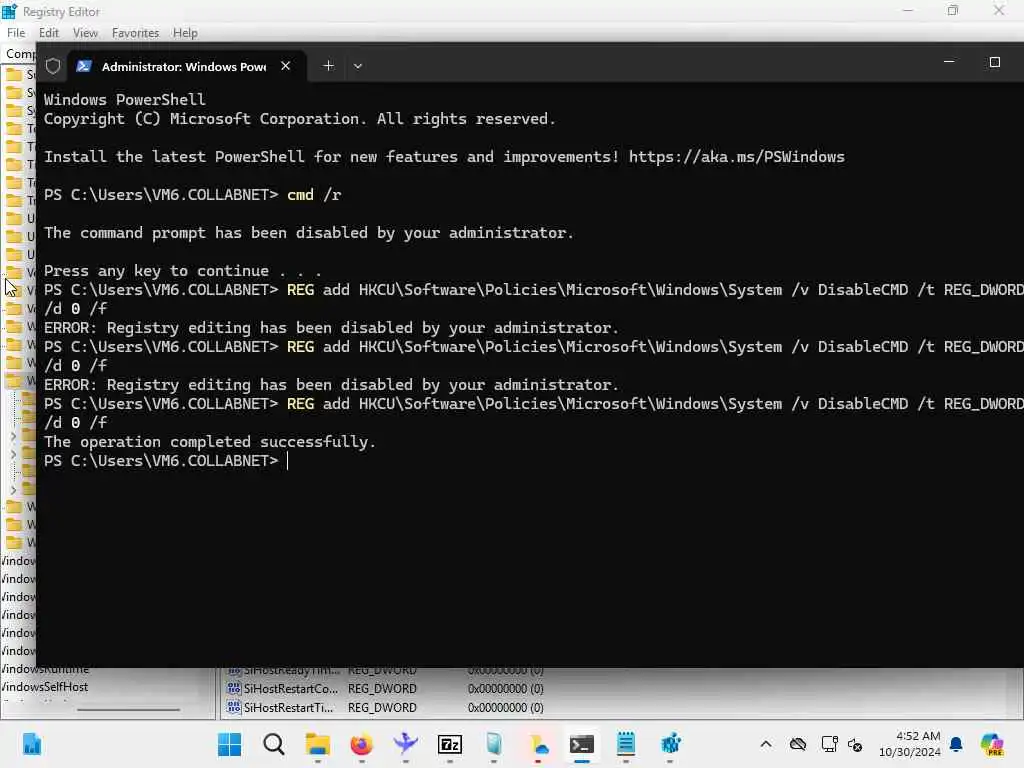This screenshot has width=1024, height=768.
Task: Click "The command prompt has been disabled" message
Action: pos(309,233)
